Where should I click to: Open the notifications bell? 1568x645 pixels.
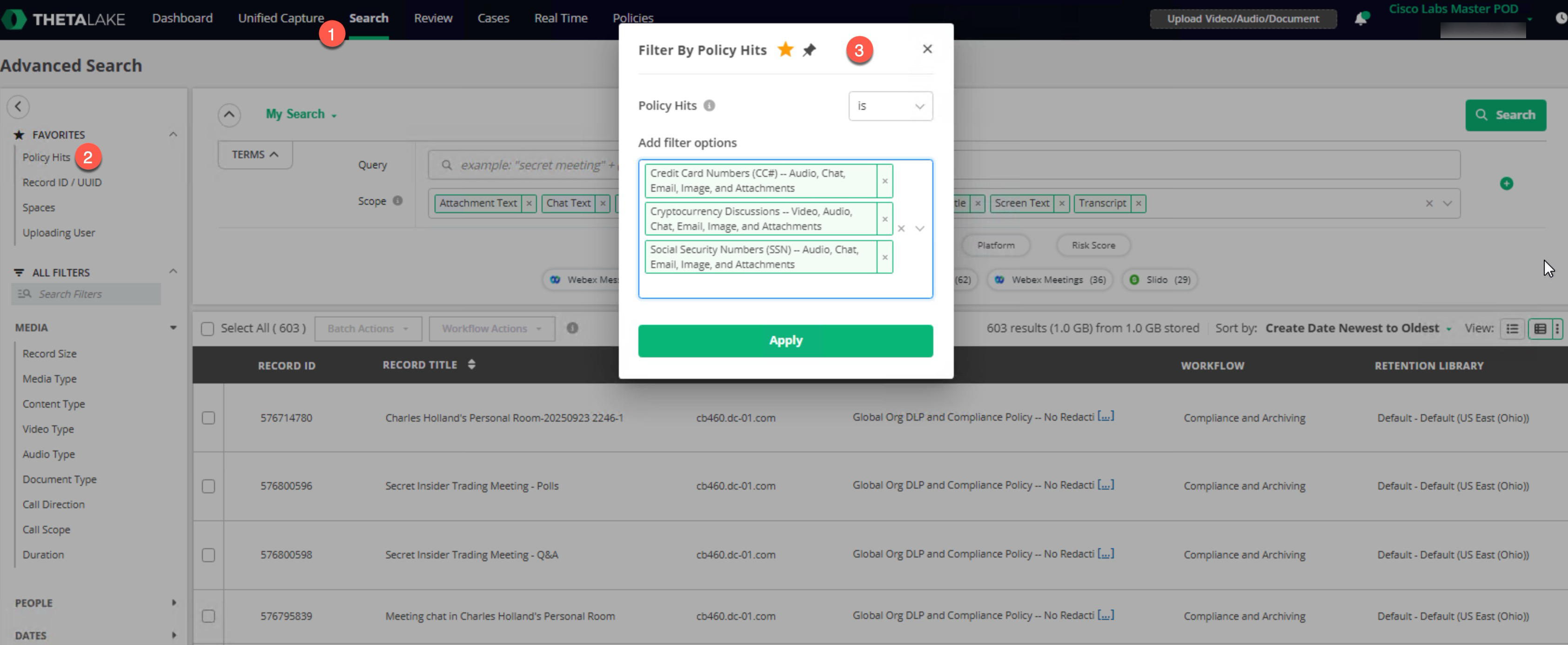coord(1360,19)
